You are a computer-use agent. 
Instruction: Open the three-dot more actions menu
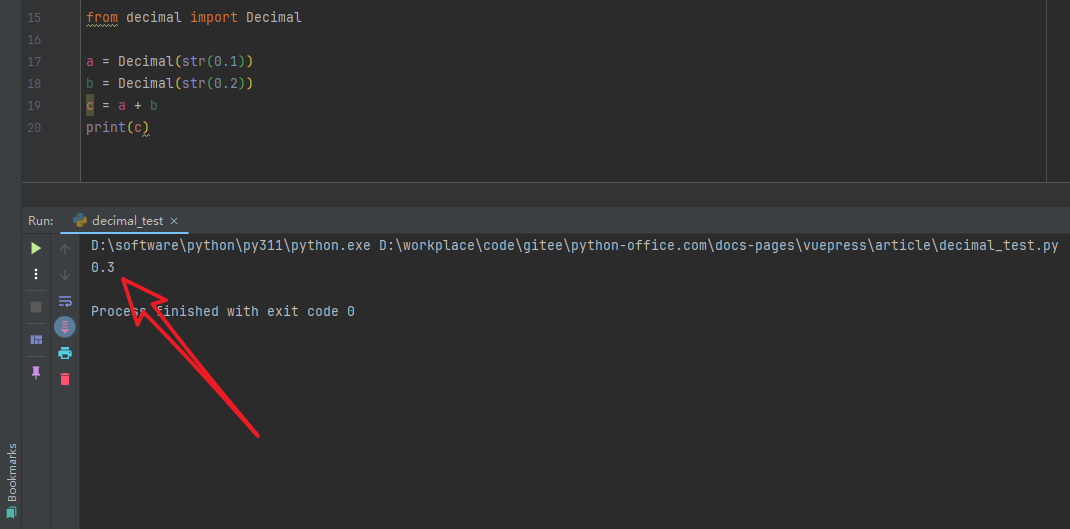(x=36, y=274)
